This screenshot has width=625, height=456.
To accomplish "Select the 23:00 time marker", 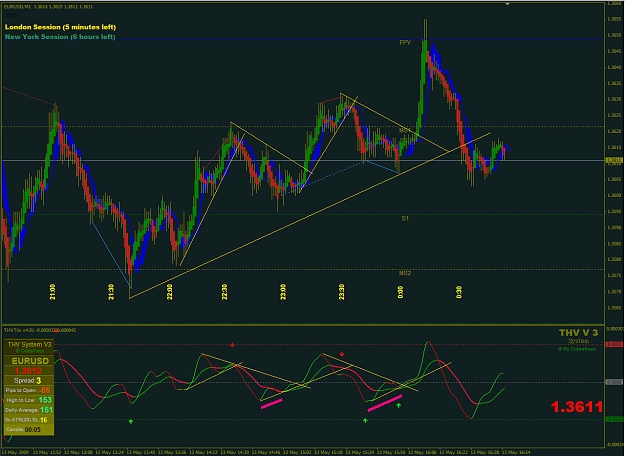I will pyautogui.click(x=283, y=292).
